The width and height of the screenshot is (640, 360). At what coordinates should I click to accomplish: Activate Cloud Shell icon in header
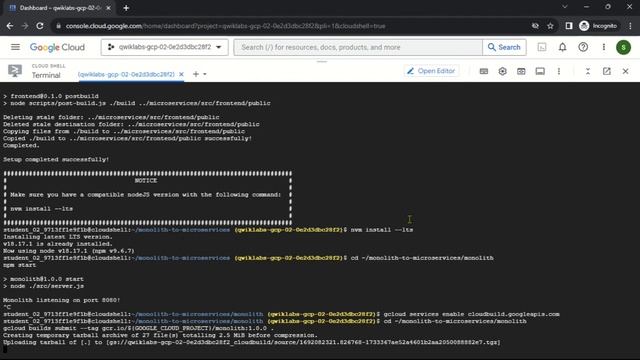(542, 47)
